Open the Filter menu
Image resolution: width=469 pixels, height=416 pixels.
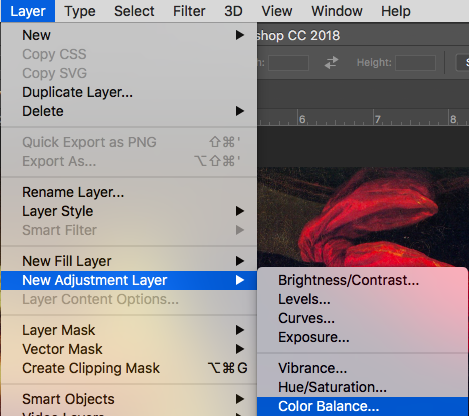point(189,11)
